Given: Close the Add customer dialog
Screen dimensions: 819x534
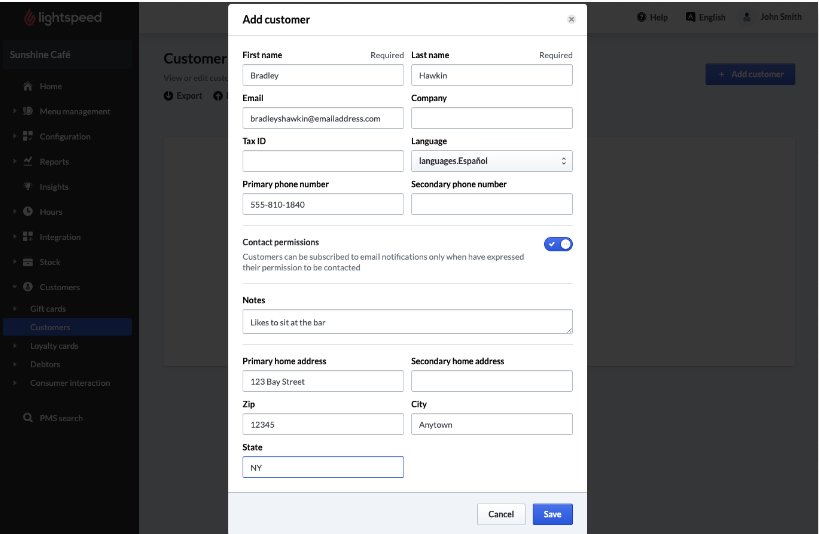Looking at the screenshot, I should pos(571,19).
